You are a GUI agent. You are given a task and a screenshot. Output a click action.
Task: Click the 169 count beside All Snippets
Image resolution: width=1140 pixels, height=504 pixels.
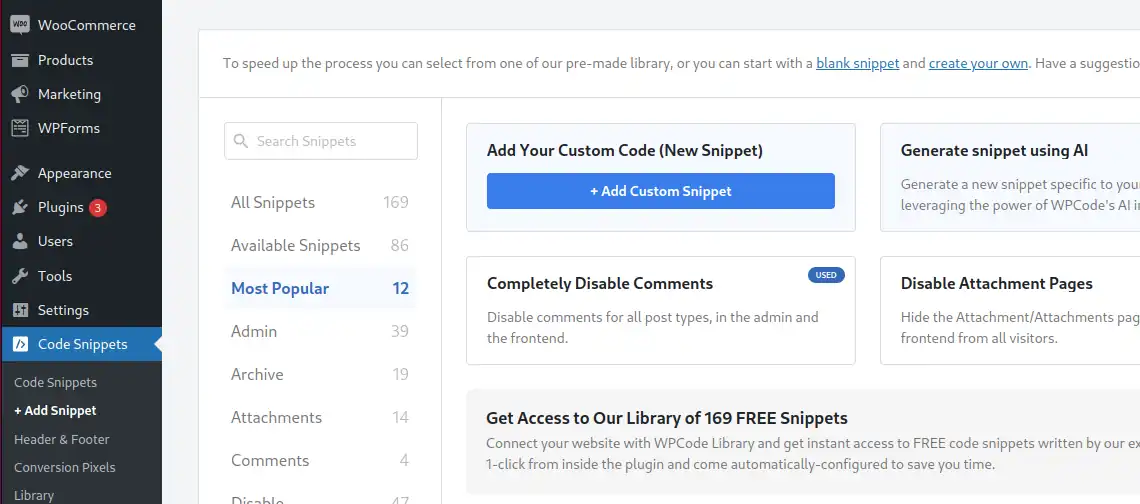pos(396,202)
